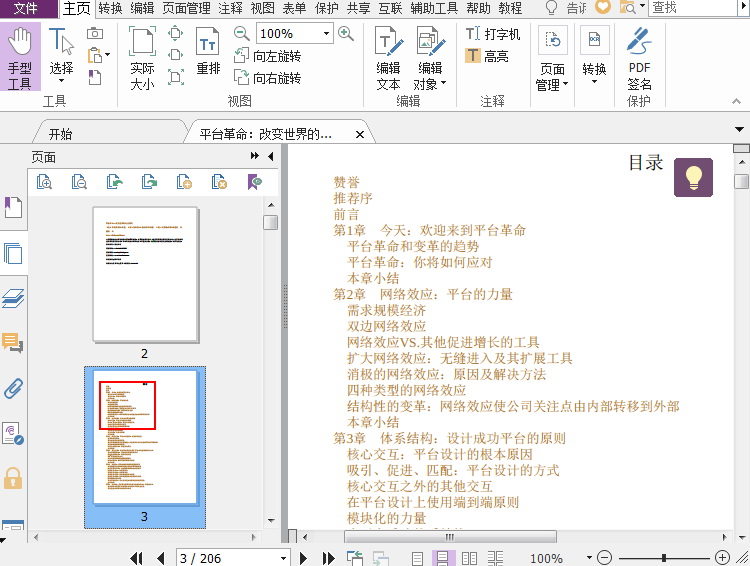Screen dimensions: 750x566
Task: Open the Edit Text (编辑文本) tool
Action: 388,58
